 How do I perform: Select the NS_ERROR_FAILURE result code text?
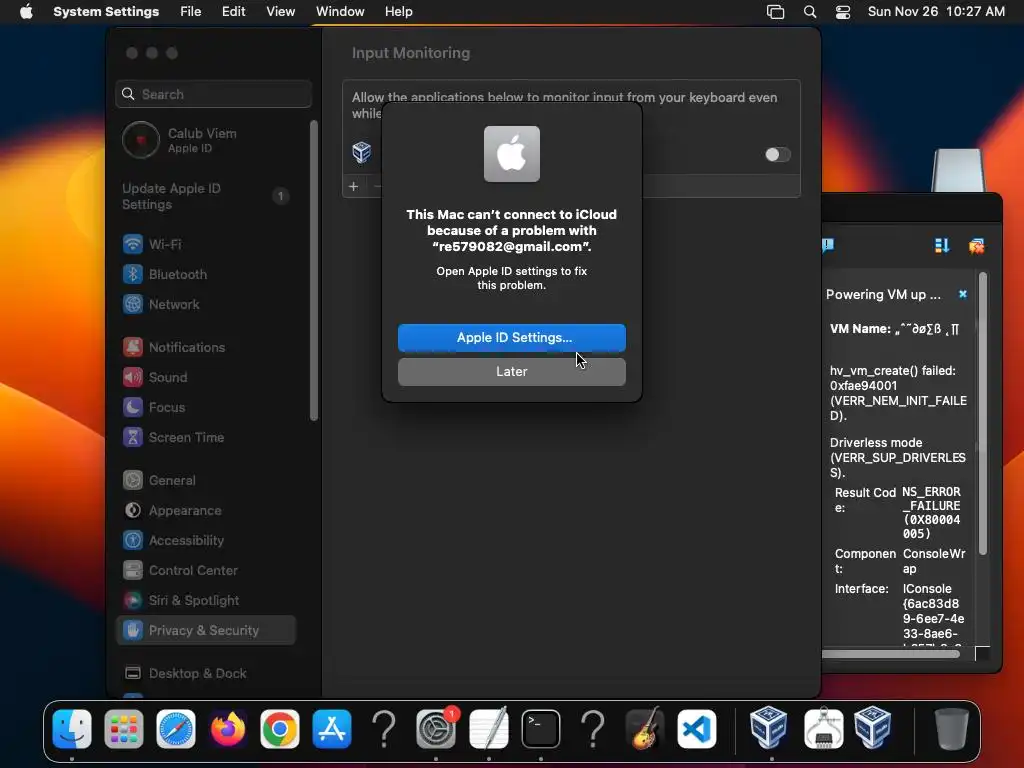click(x=932, y=513)
